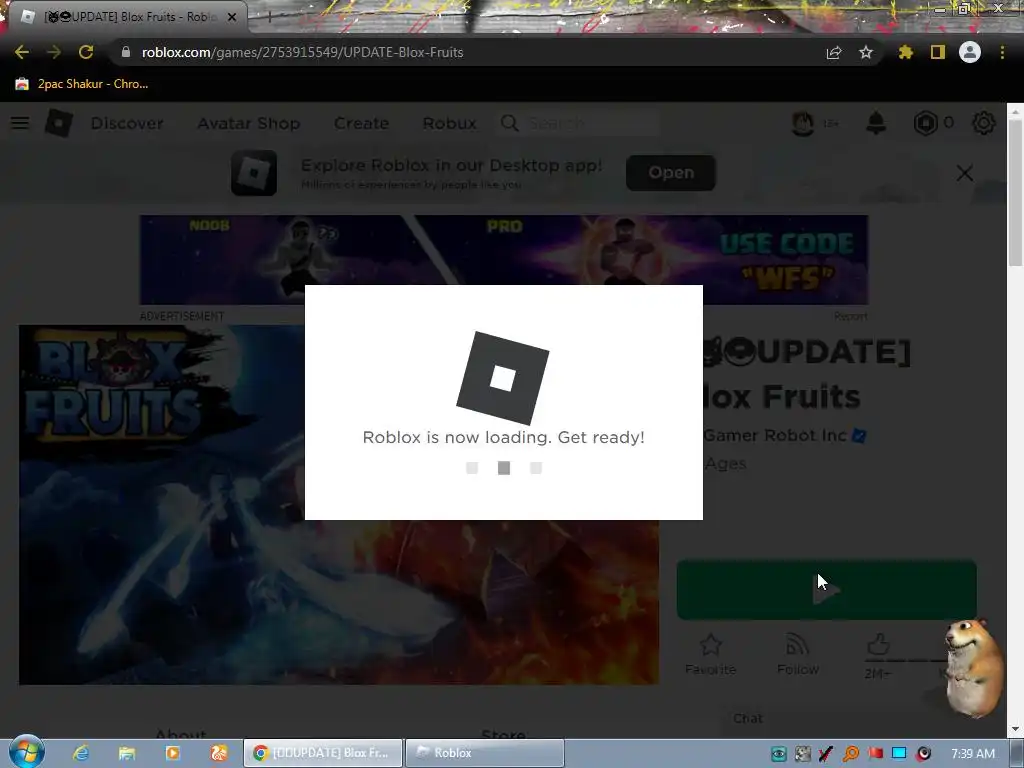Open media player taskbar icon
This screenshot has width=1024, height=768.
172,753
